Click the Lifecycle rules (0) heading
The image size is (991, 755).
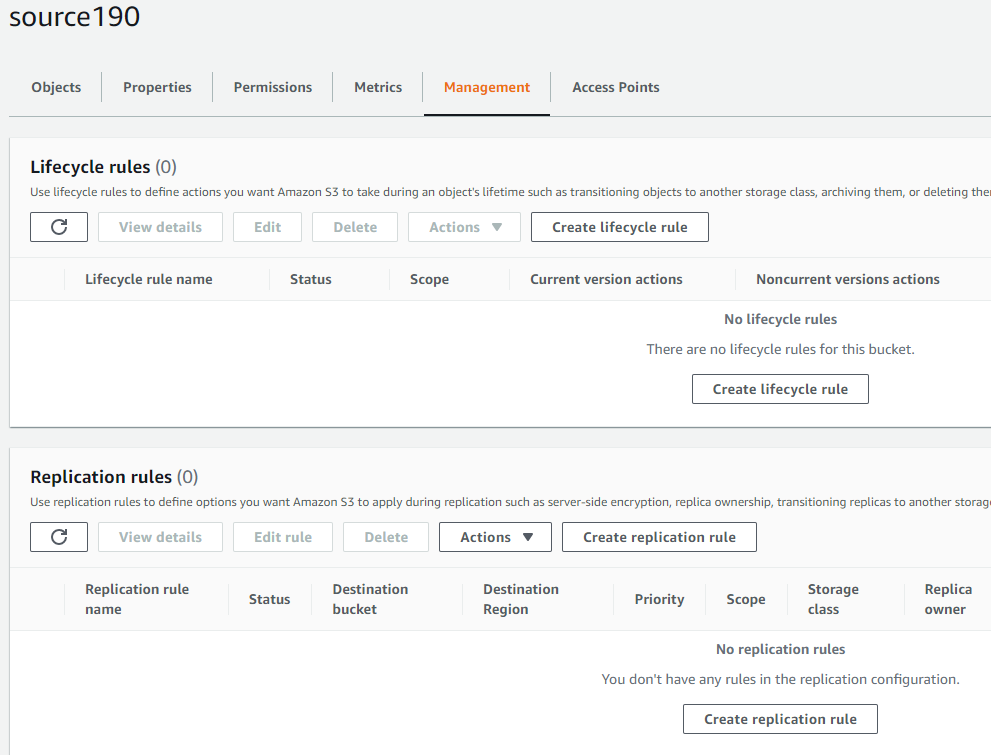click(104, 167)
